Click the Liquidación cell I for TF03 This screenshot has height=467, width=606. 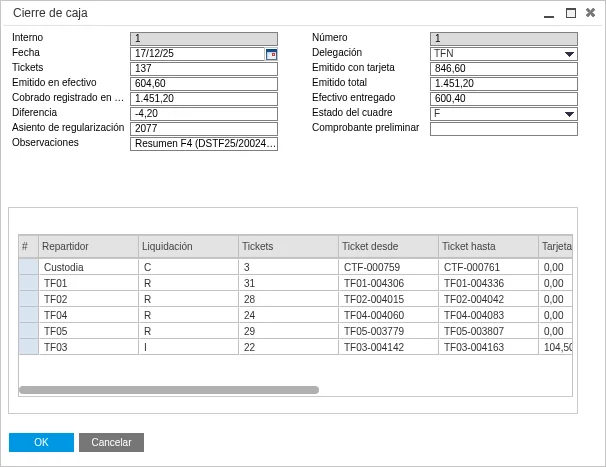188,347
